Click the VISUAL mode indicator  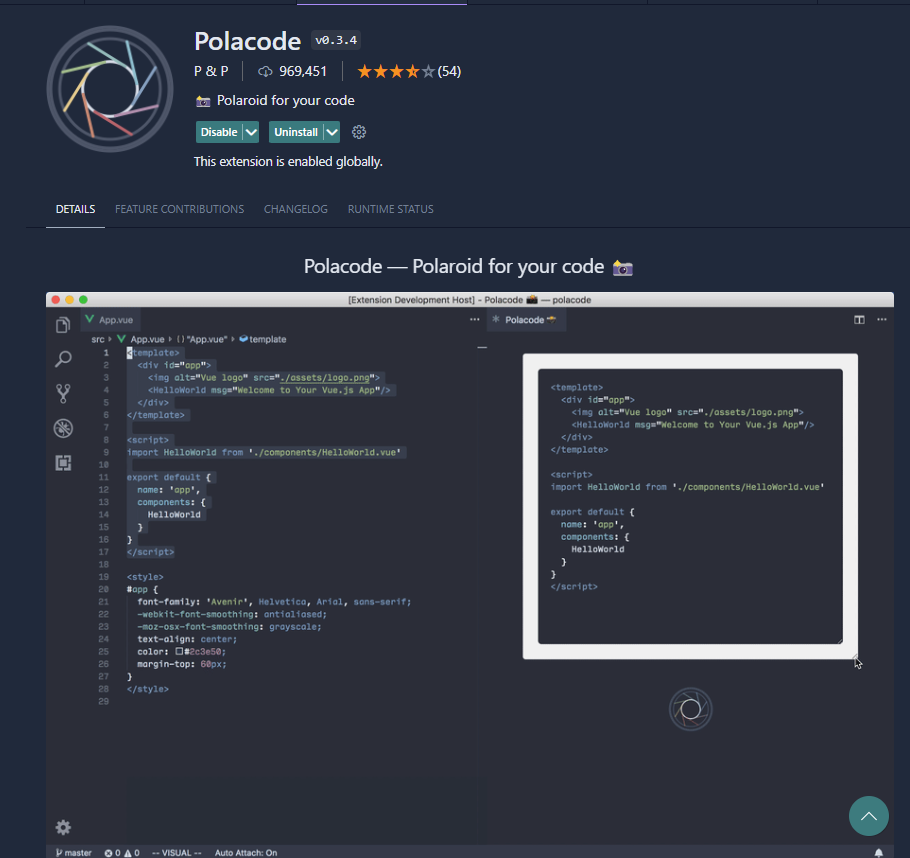point(176,852)
